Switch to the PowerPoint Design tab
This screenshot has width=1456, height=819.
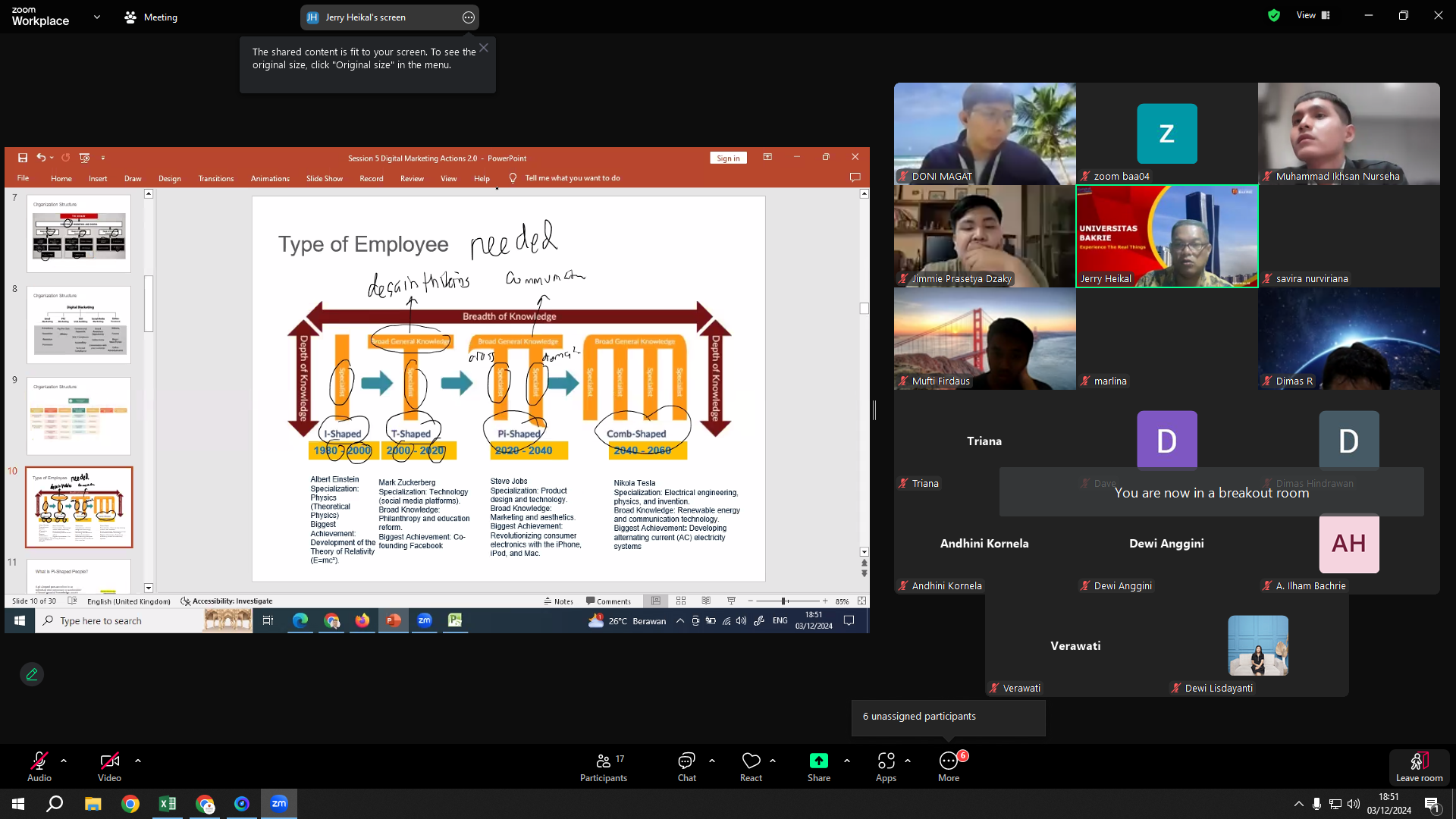(170, 178)
